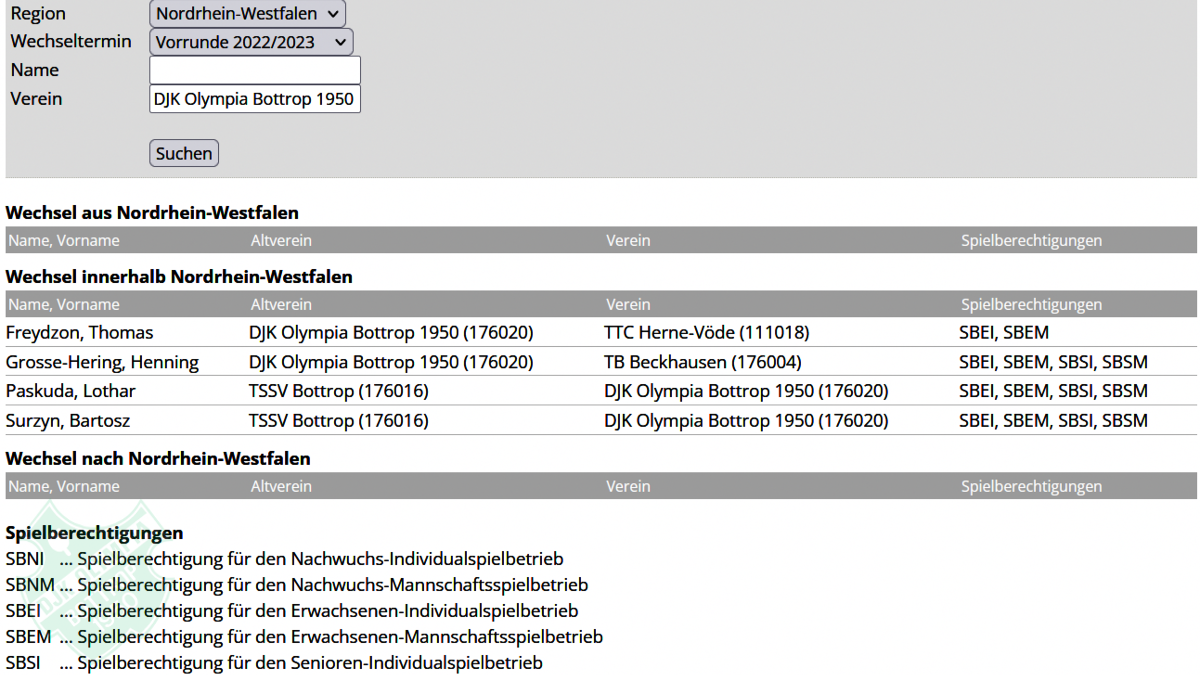Select Freydzon's SBEI, SBEM permissions cell
The image size is (1200, 675).
(x=1003, y=333)
